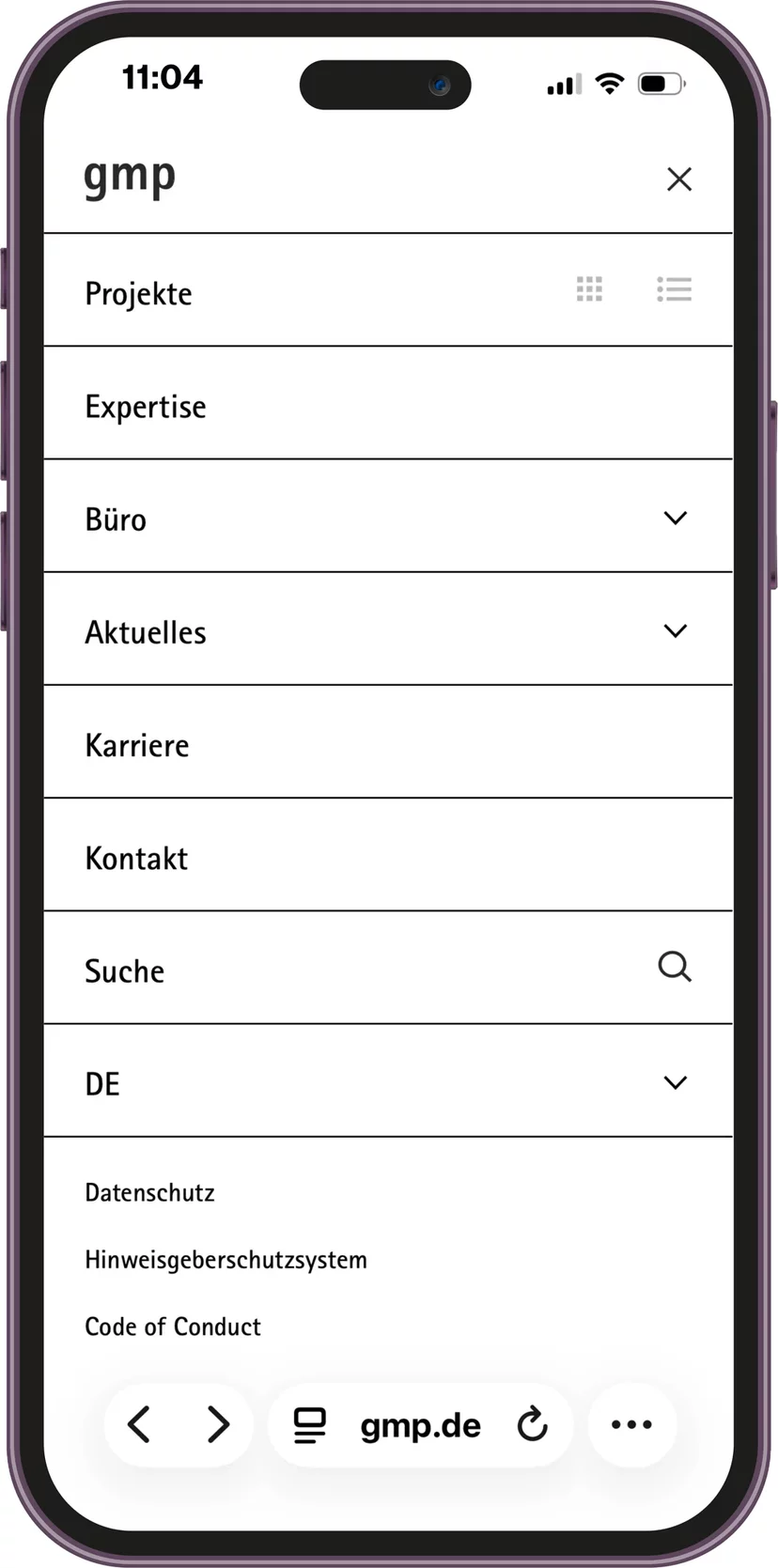Open the Karriere menu item
Screen dimensions: 778x1568
[x=388, y=742]
